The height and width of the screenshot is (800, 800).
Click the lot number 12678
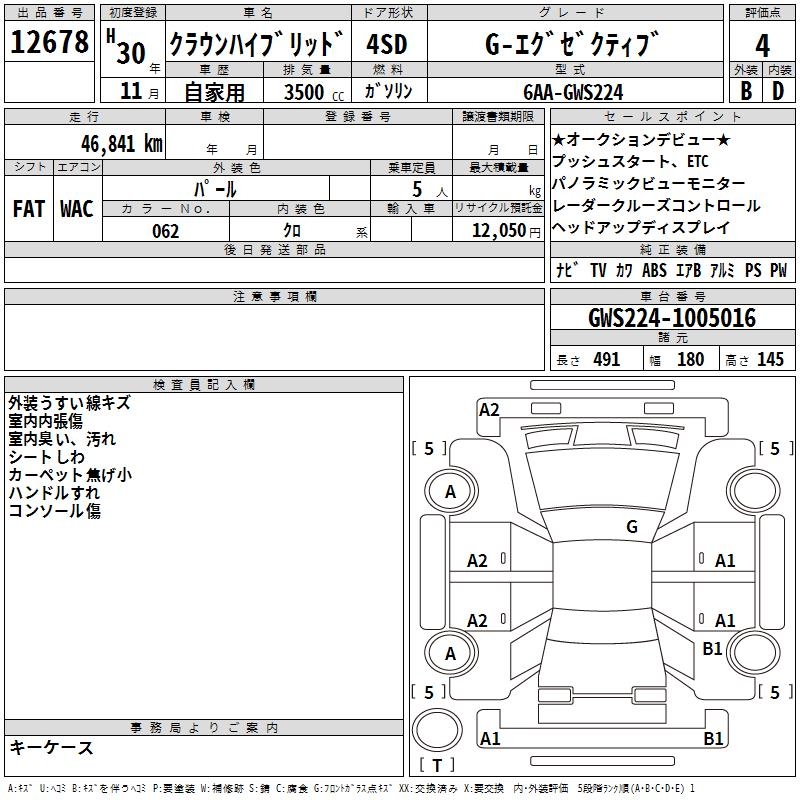(50, 43)
